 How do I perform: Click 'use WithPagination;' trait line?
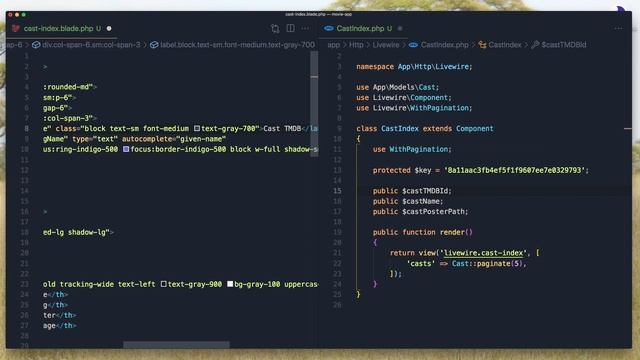(412, 149)
